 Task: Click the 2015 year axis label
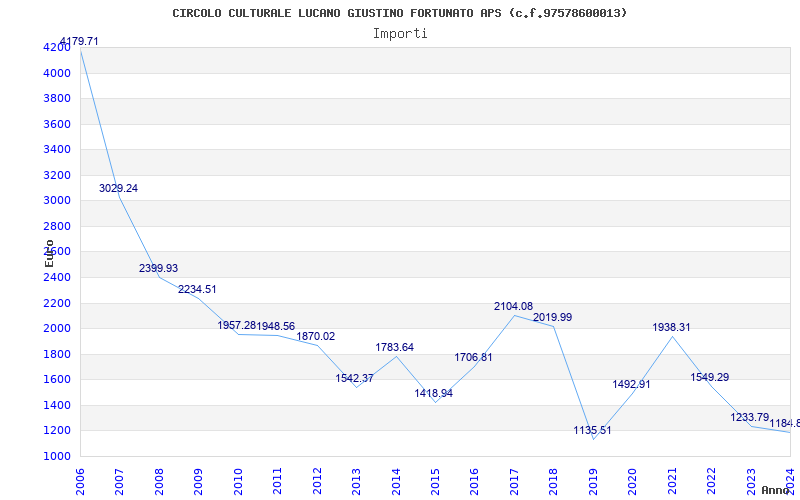pos(436,481)
